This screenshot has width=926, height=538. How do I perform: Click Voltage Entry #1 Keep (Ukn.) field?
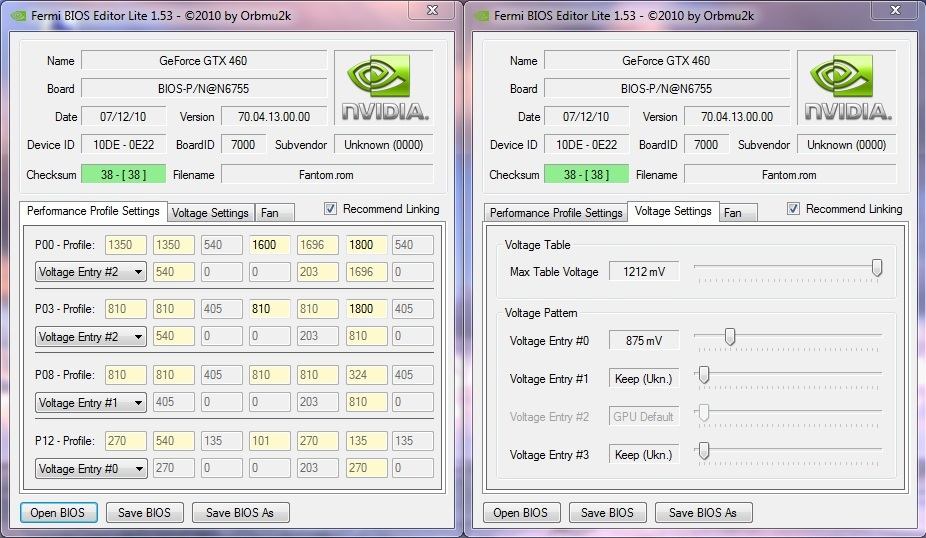pos(644,379)
